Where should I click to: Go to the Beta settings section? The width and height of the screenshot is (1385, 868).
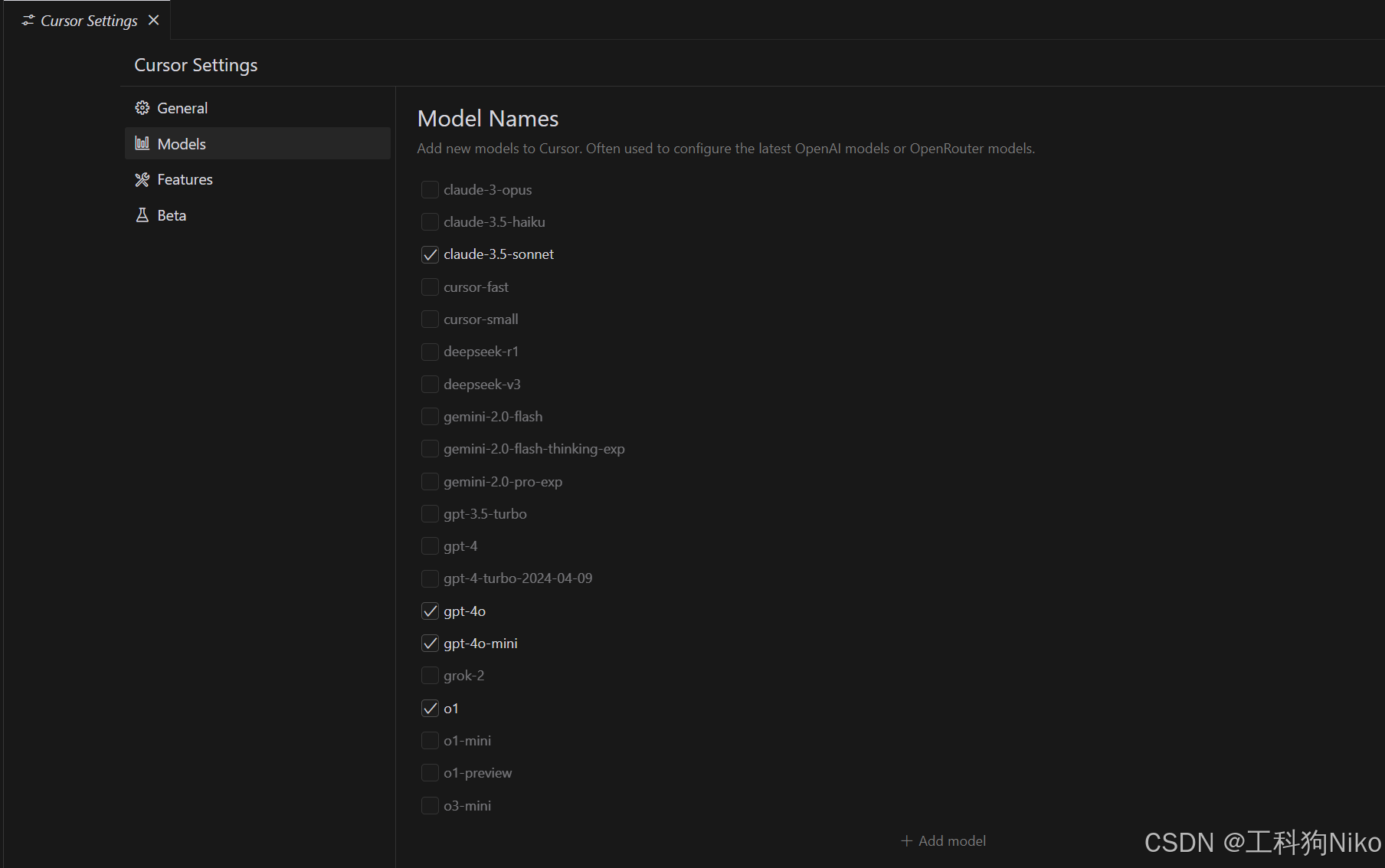[257, 215]
